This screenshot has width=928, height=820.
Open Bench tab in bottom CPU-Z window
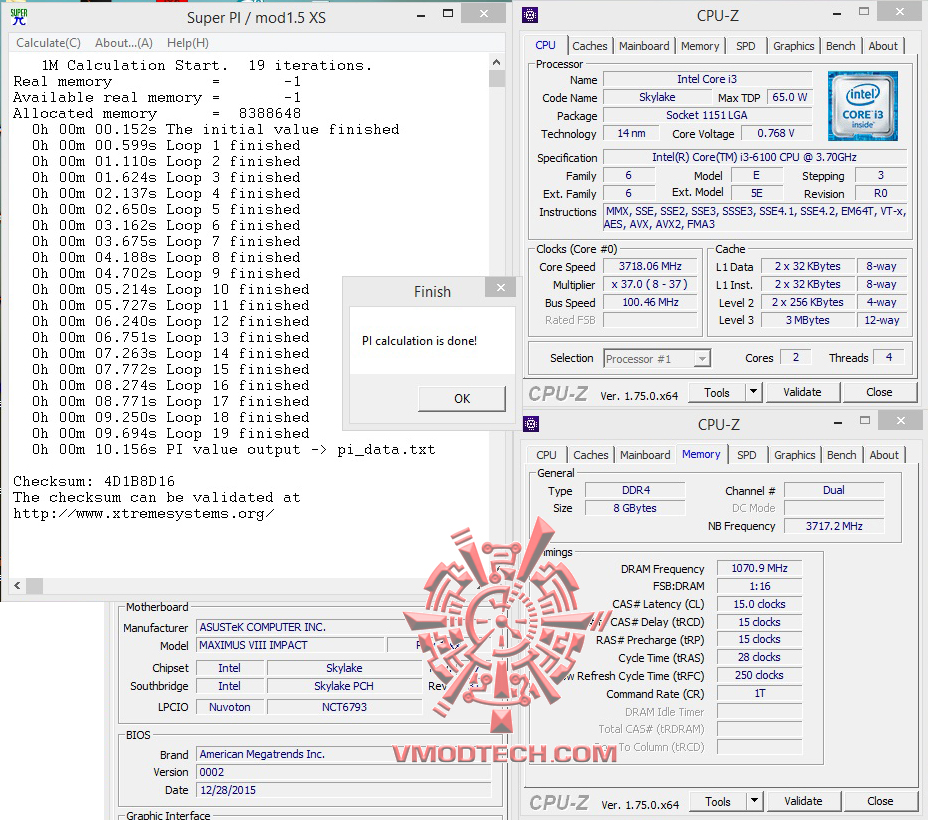click(842, 455)
